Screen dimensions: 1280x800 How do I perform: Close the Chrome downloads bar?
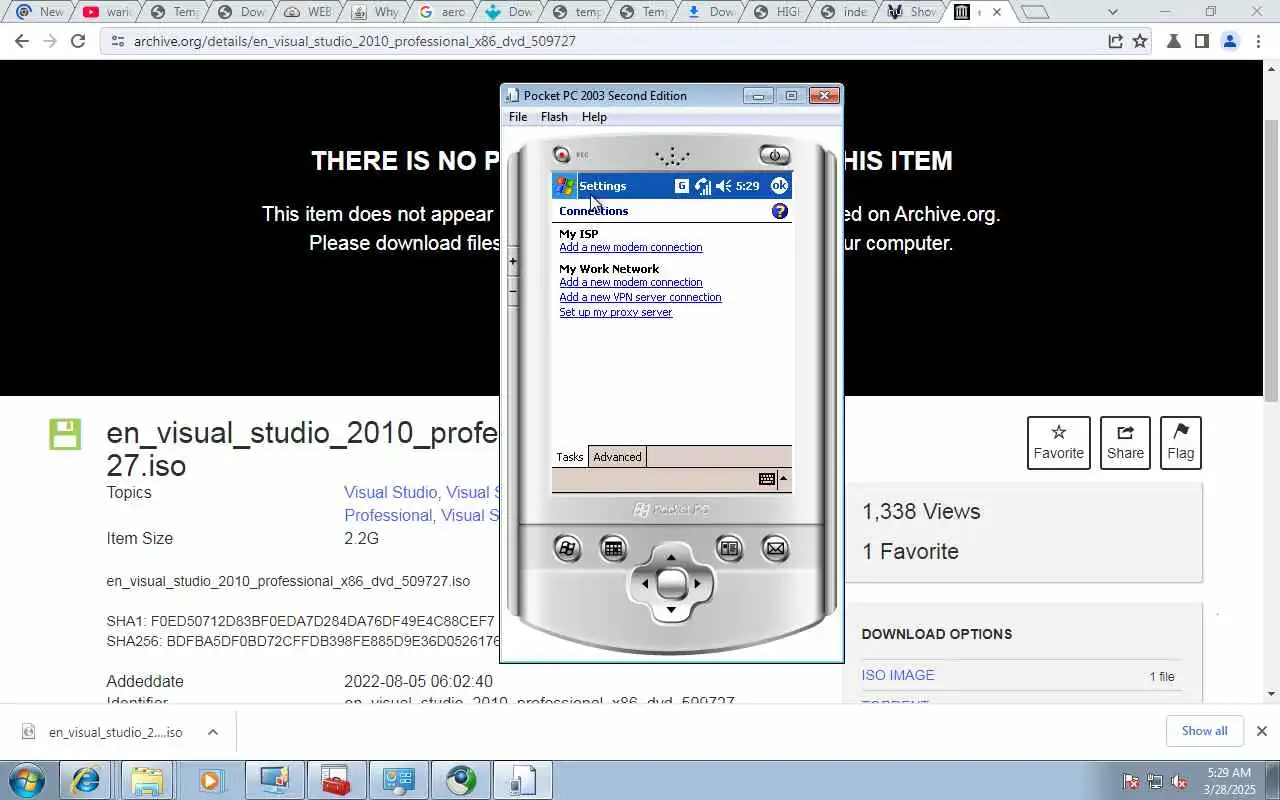pos(1262,731)
